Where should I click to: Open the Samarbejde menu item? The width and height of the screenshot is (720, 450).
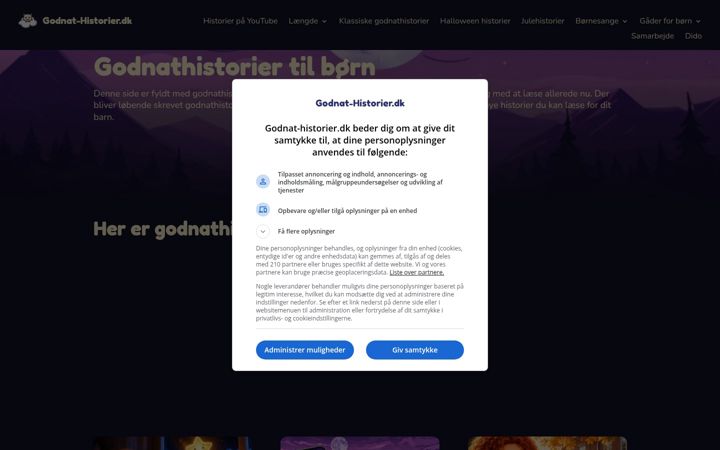pyautogui.click(x=652, y=36)
